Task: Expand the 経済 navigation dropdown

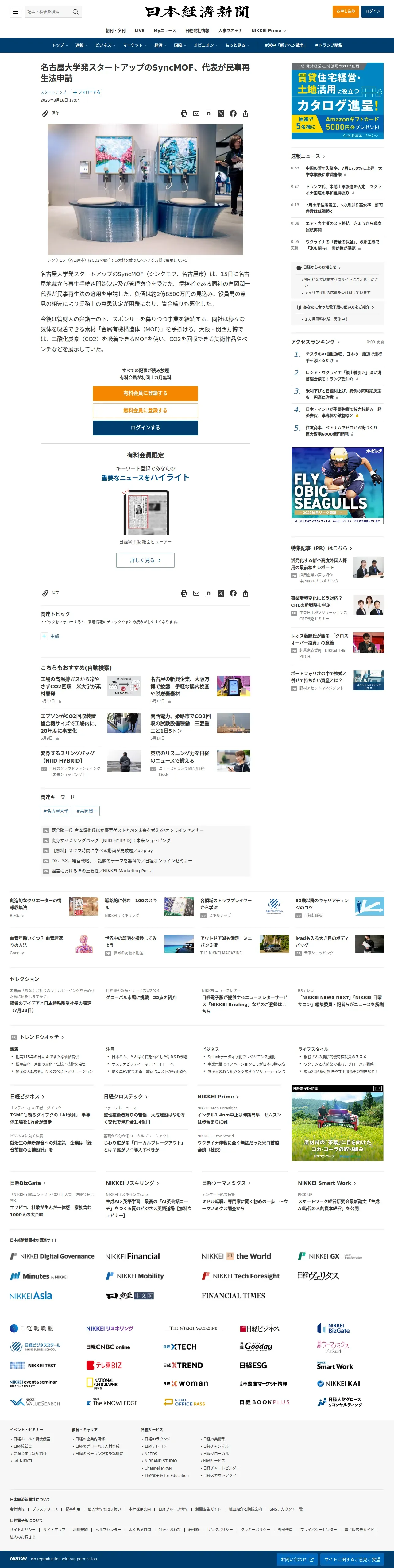Action: click(160, 46)
